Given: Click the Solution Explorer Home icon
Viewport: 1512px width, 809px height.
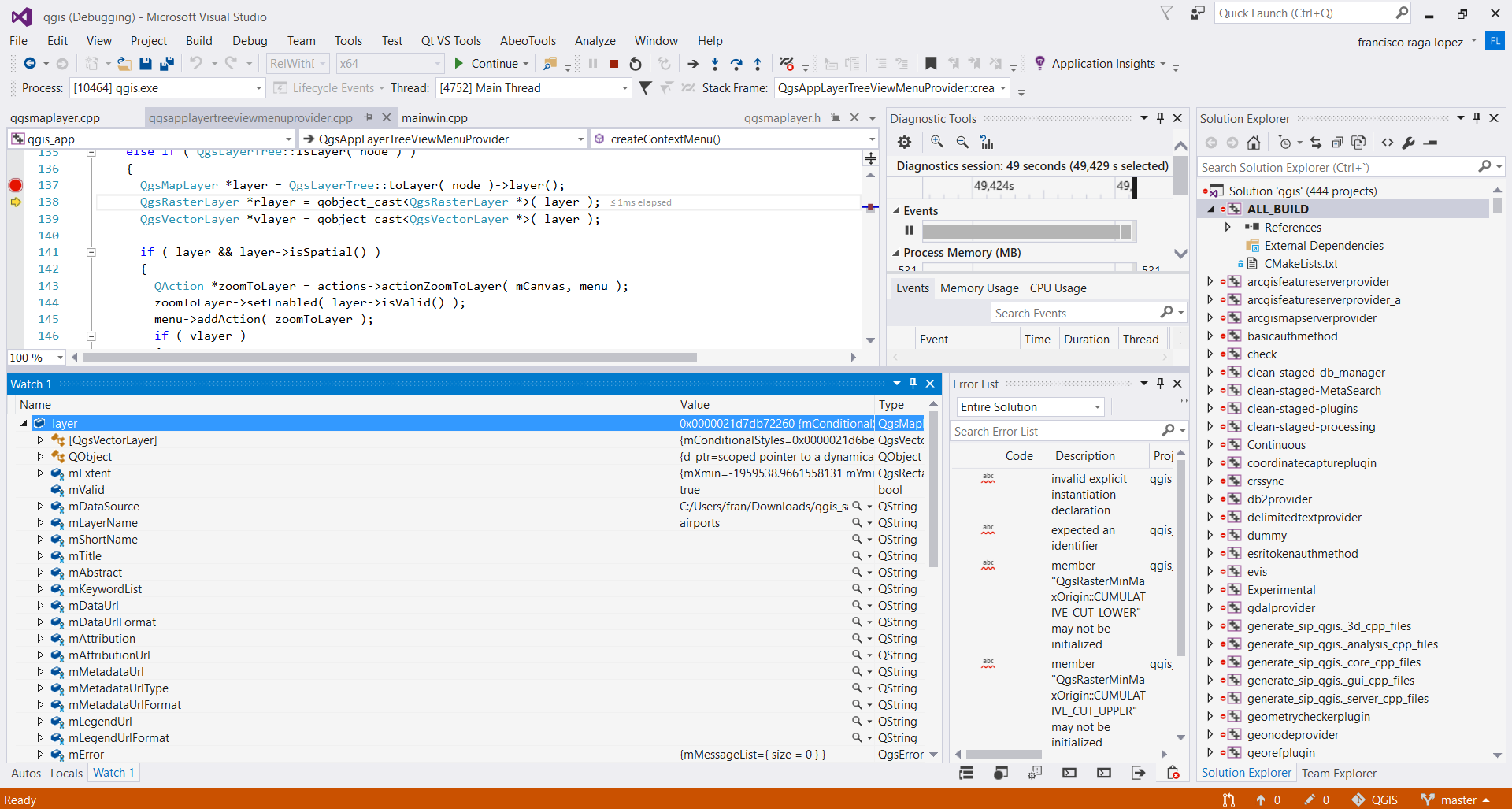Looking at the screenshot, I should pos(1254,143).
